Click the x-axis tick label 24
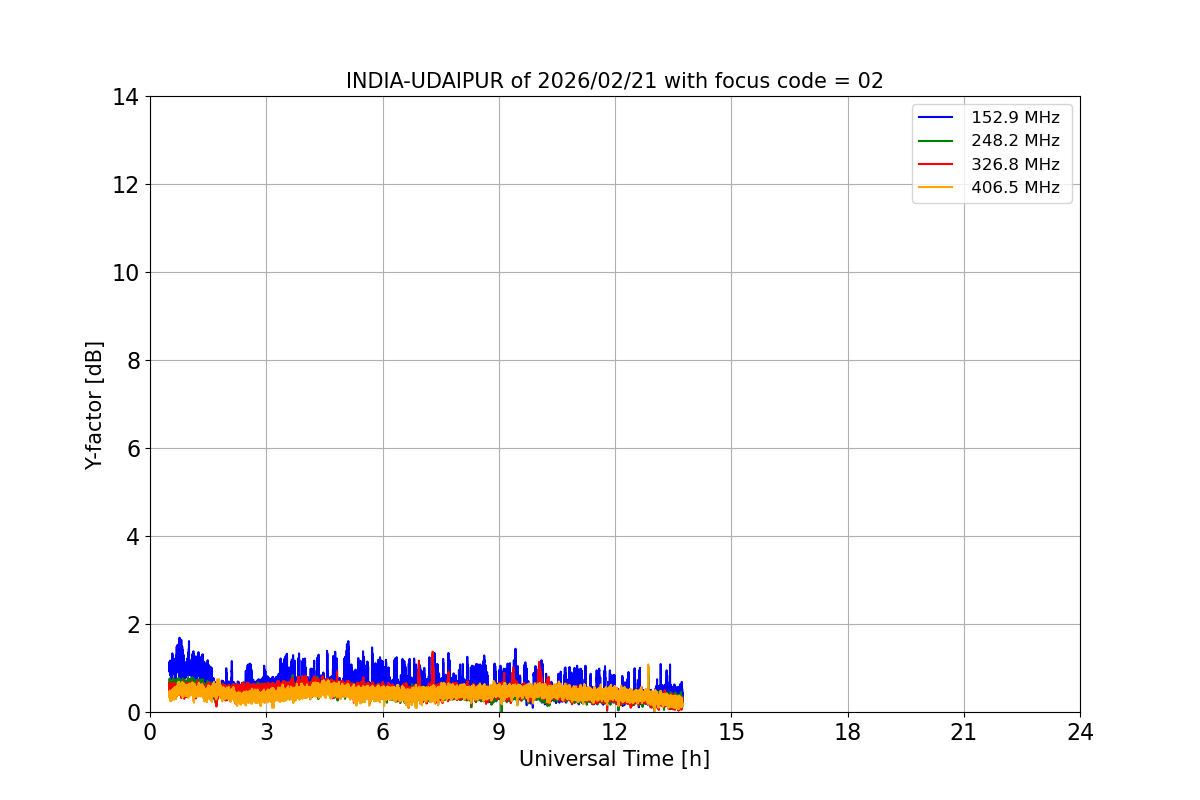Screen dimensions: 1200x800 pyautogui.click(x=1080, y=732)
